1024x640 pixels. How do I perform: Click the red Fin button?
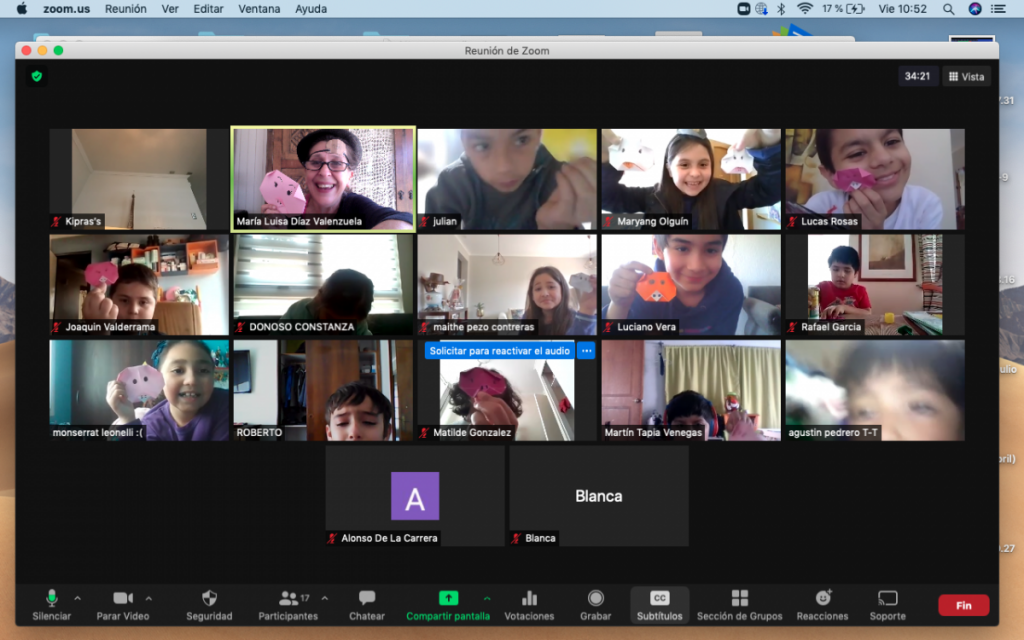coord(963,605)
